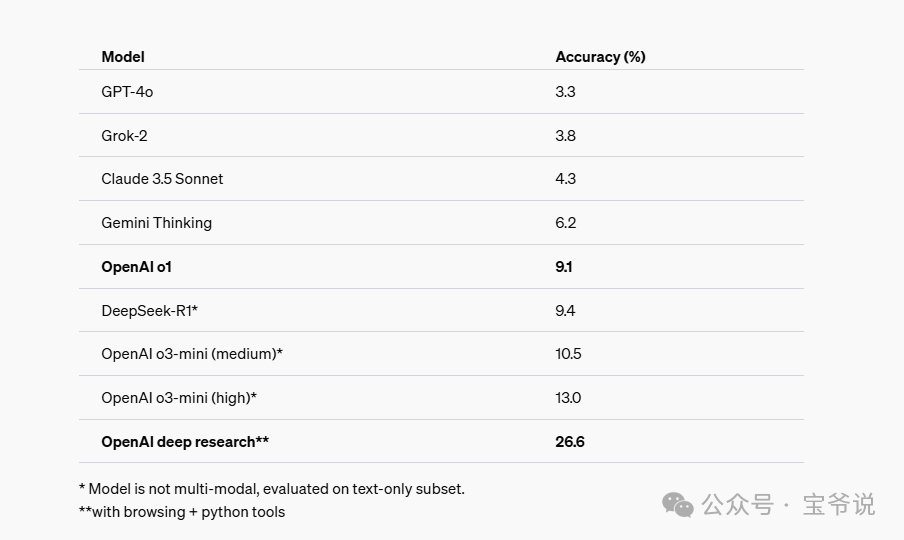Viewport: 904px width, 540px height.
Task: Click the 10.5 accuracy value
Action: 568,354
